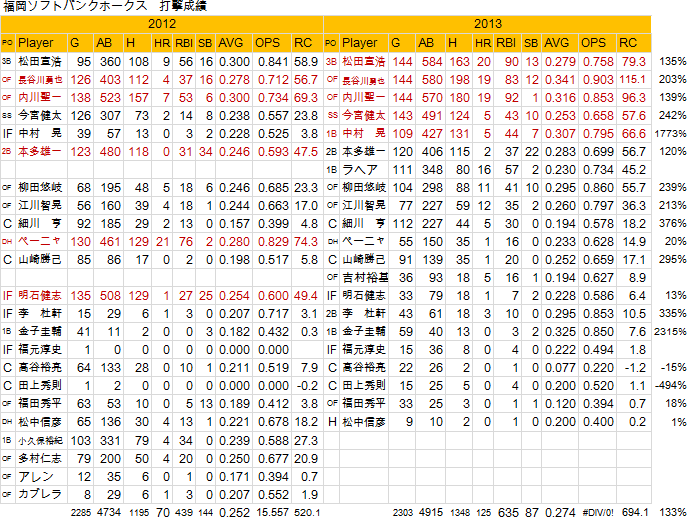Select the 2013 year header cell
687x517 pixels.
487,24
